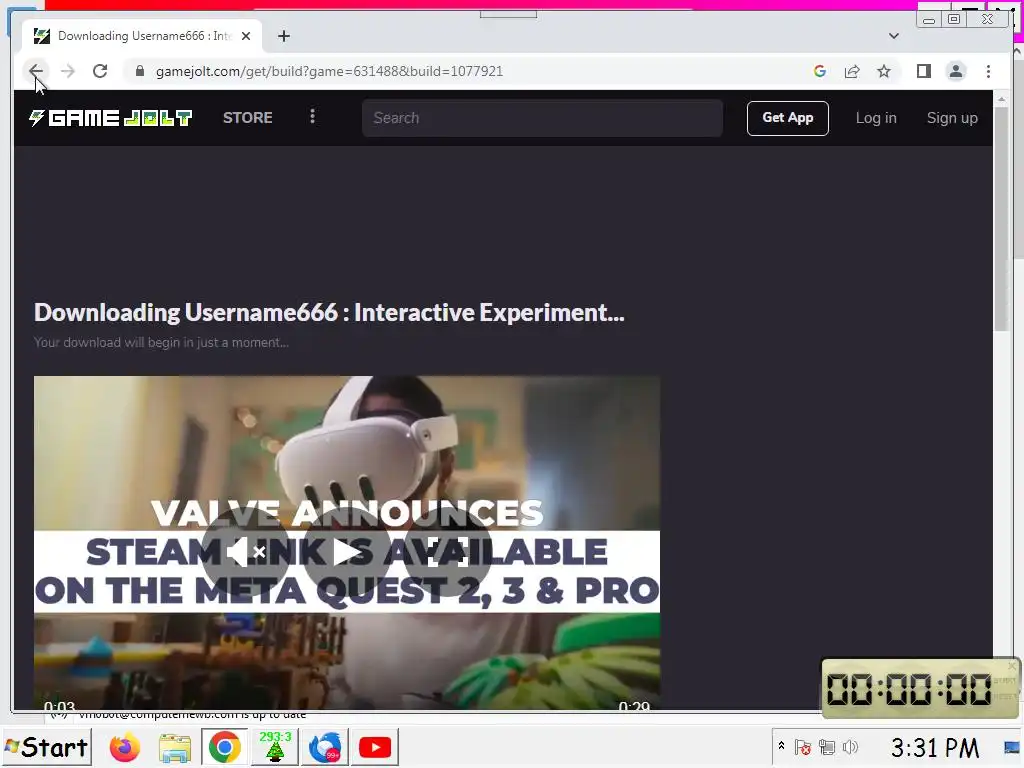Close the Downloading Username666 tab

pyautogui.click(x=246, y=37)
